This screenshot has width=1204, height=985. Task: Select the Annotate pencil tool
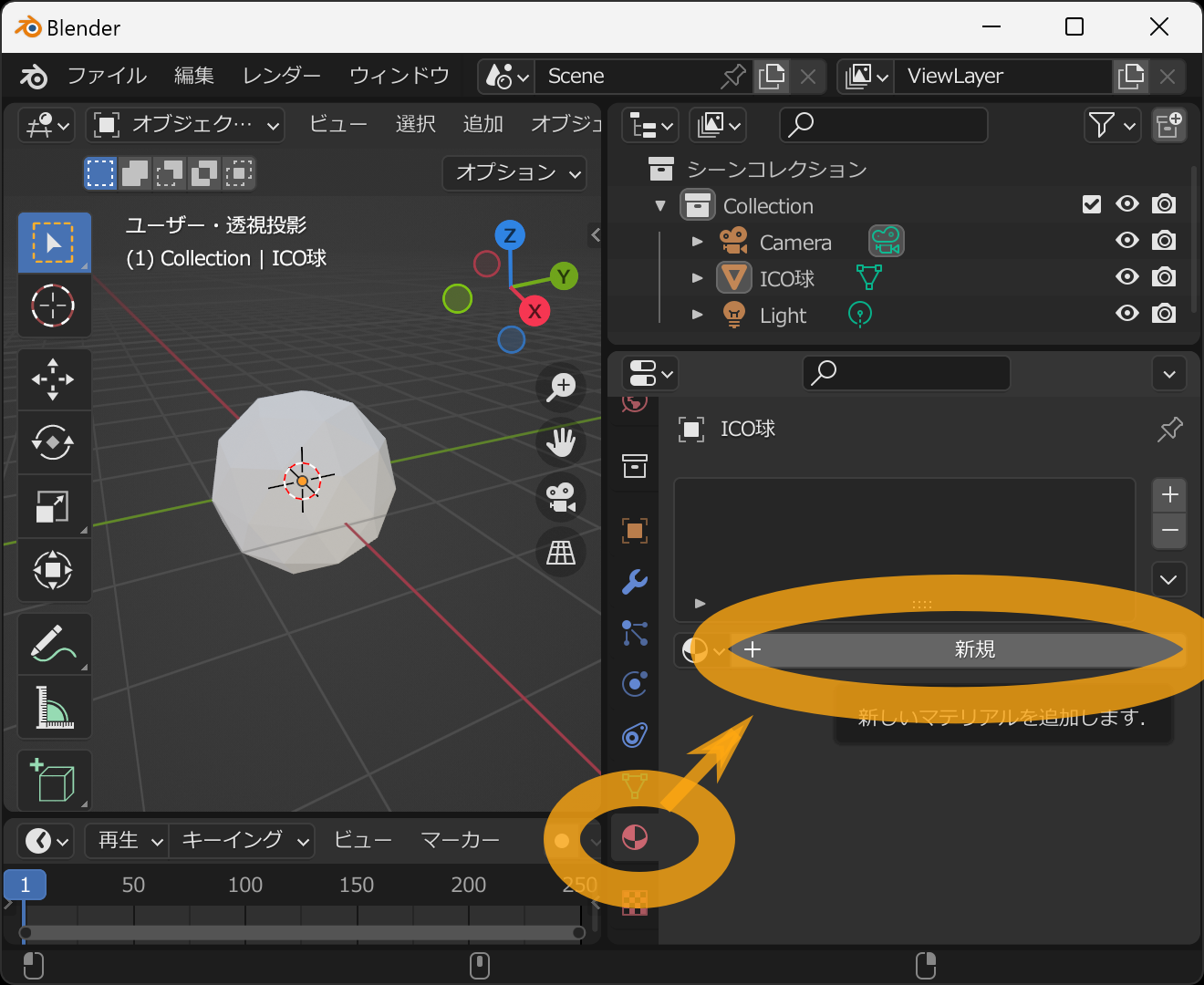tap(54, 644)
